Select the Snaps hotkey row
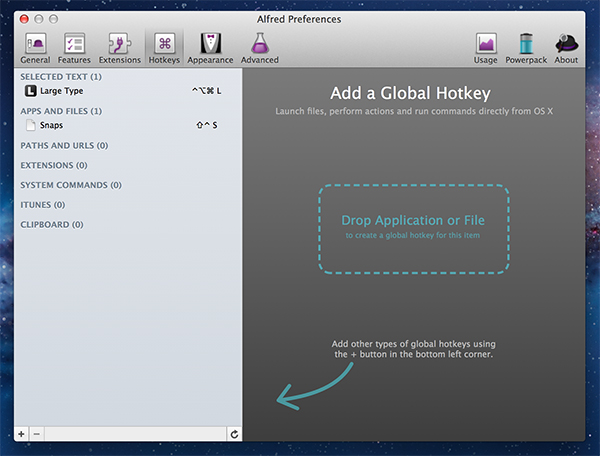Image resolution: width=600 pixels, height=456 pixels. pos(128,125)
